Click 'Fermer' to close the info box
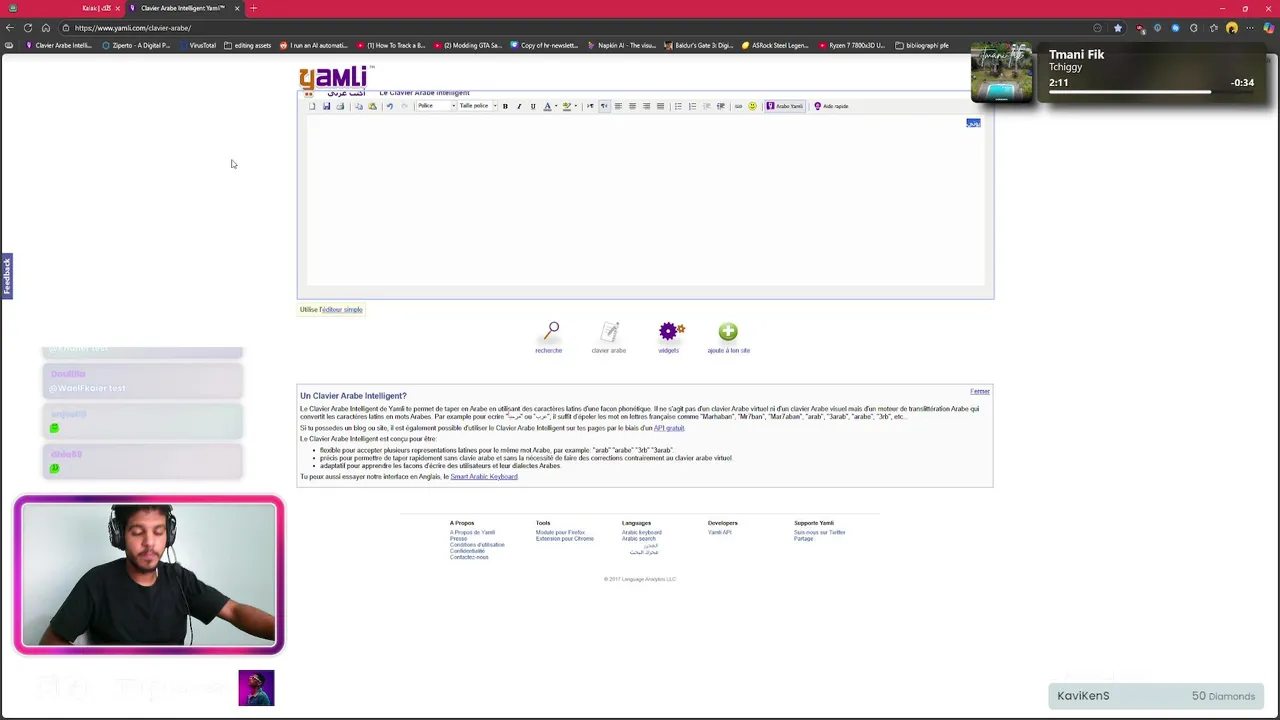The width and height of the screenshot is (1280, 720). click(980, 392)
